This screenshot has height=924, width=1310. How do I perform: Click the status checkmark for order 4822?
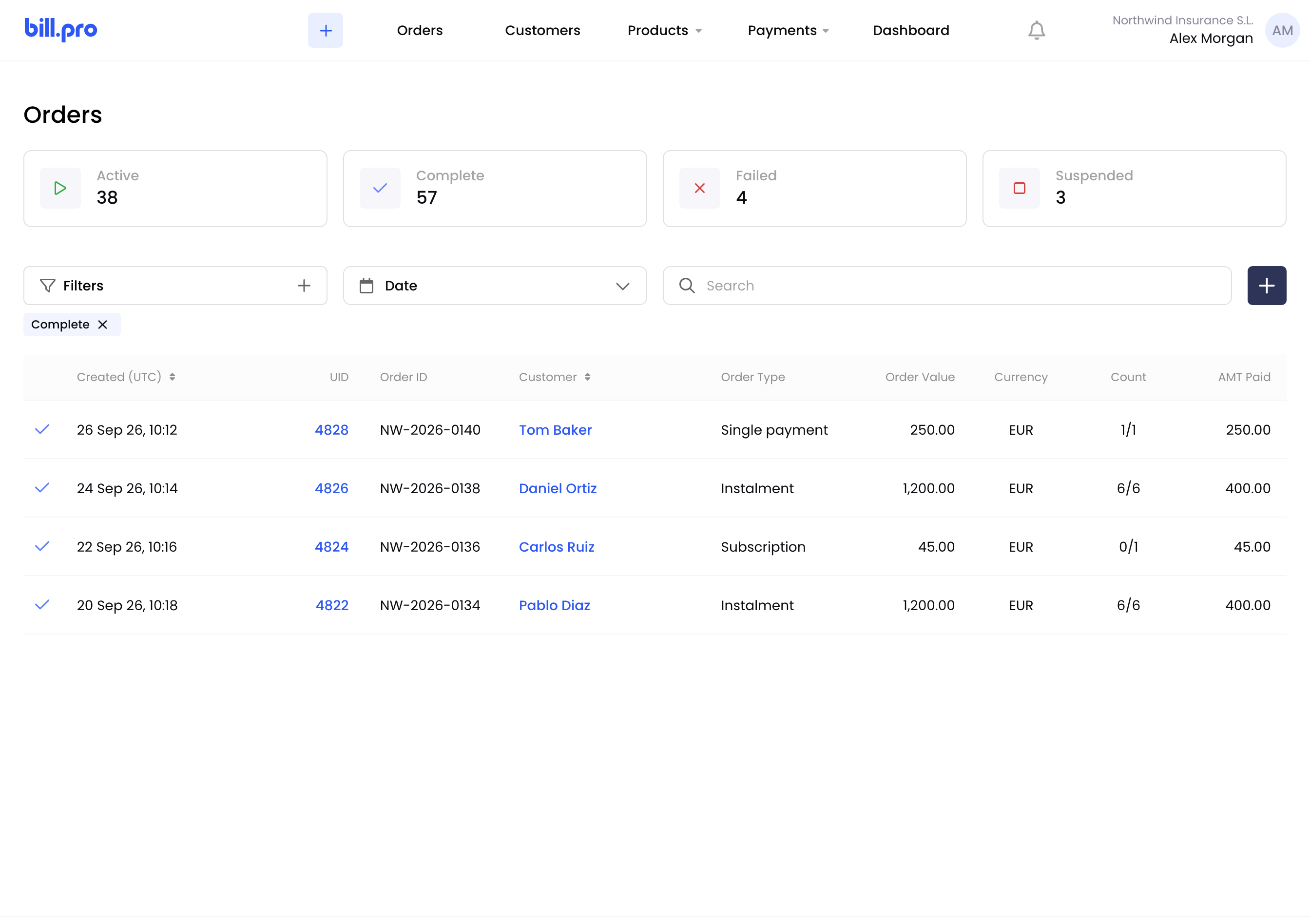(42, 605)
